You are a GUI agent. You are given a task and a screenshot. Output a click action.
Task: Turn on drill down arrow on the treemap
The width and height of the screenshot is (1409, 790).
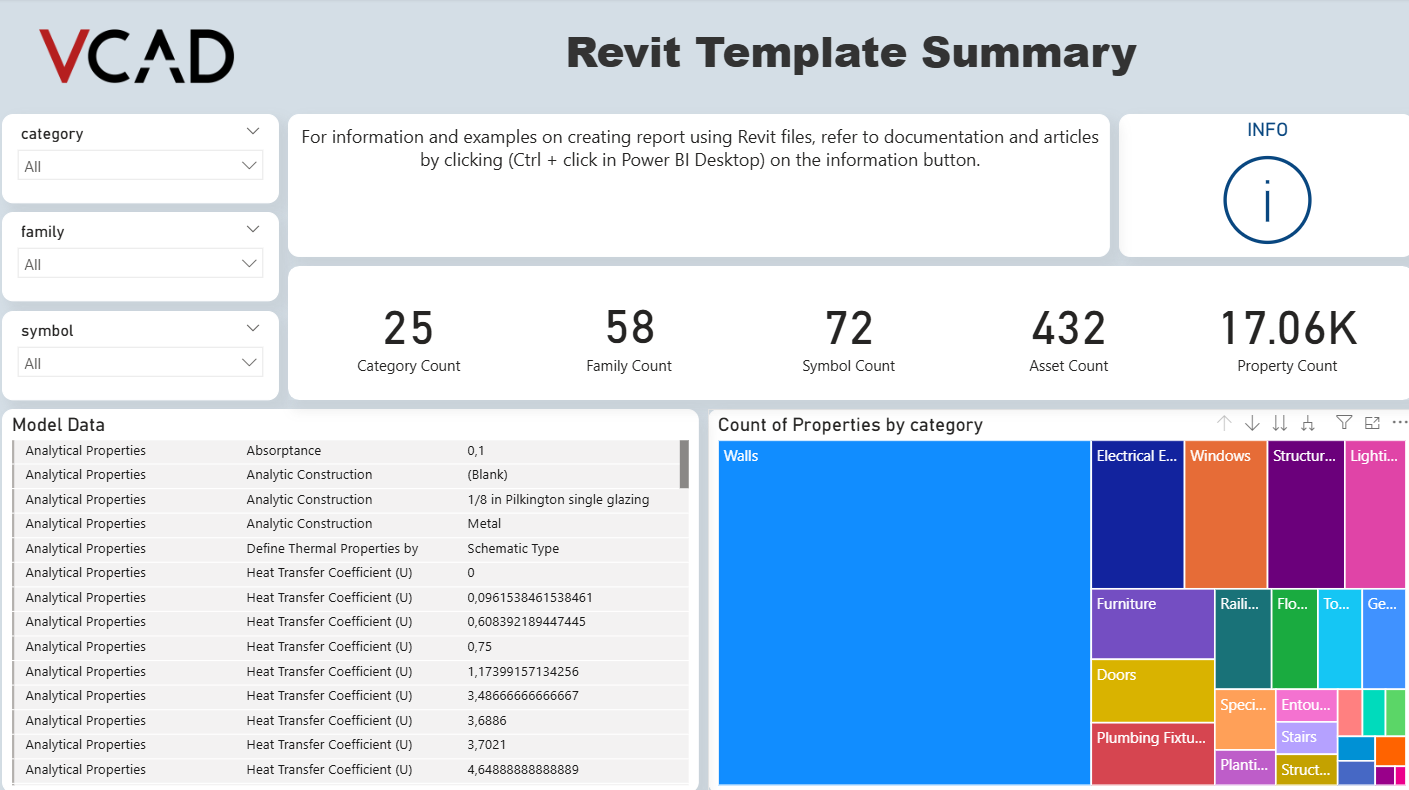coord(1252,423)
